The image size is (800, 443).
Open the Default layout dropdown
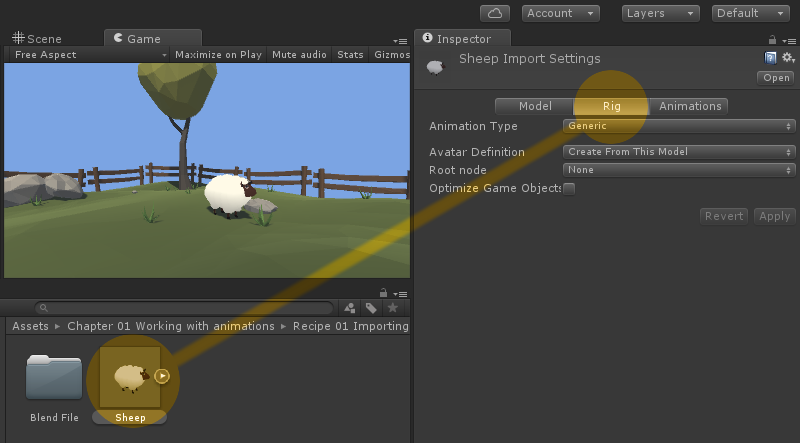(x=751, y=13)
